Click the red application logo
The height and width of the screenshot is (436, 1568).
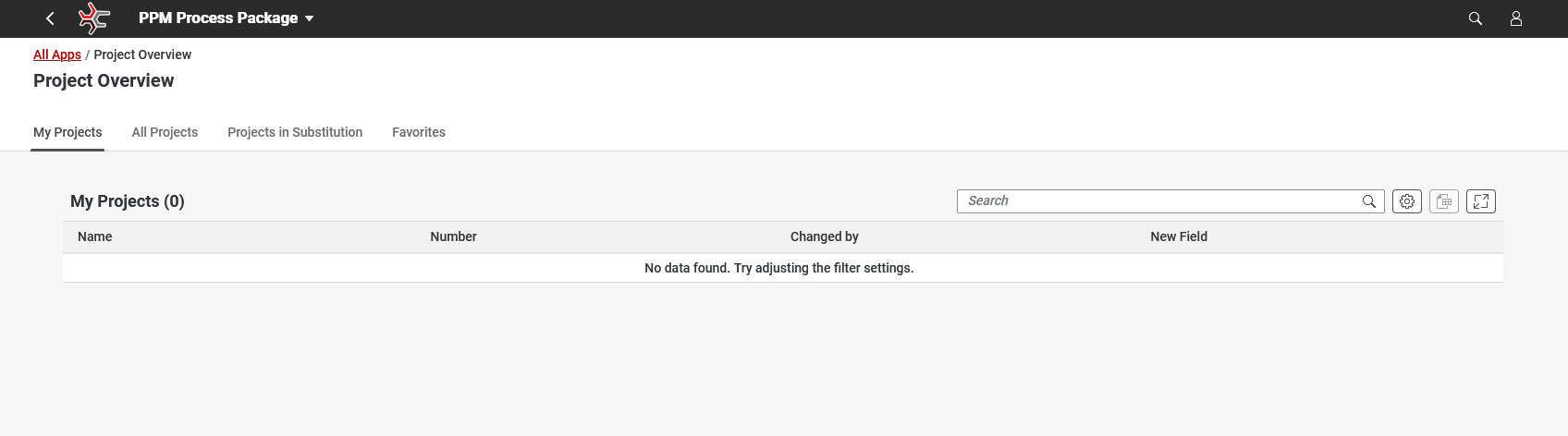(93, 18)
